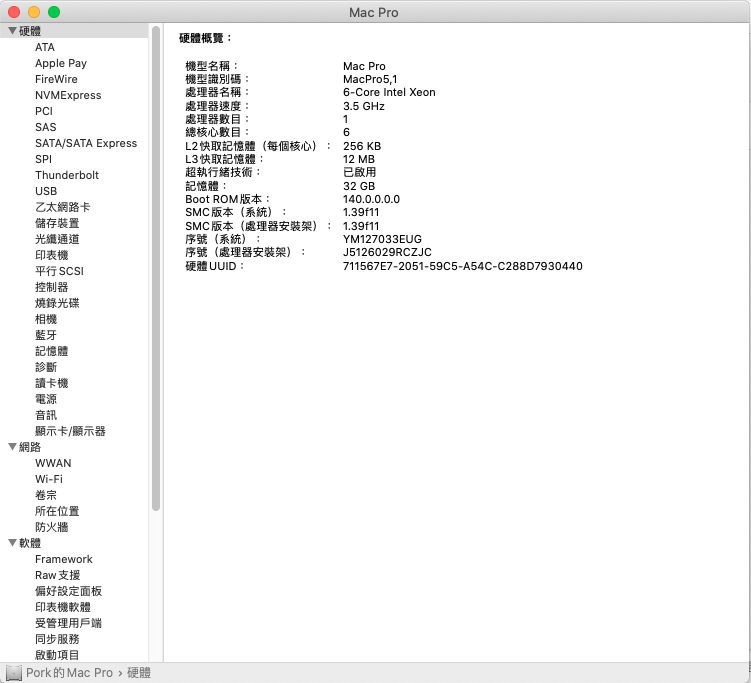The height and width of the screenshot is (683, 751).
Task: Select 啟動項目 startup items
Action: pos(57,655)
